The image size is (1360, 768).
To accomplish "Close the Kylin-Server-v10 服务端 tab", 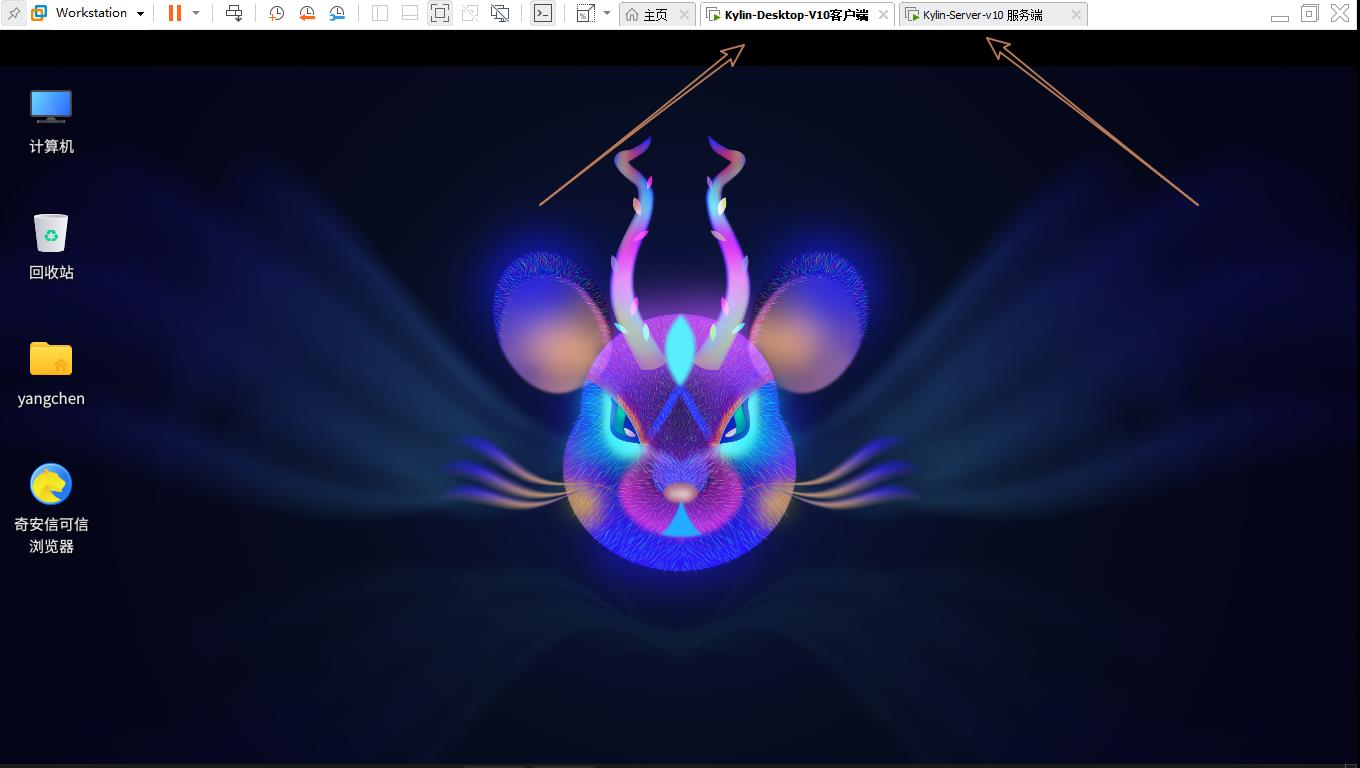I will 1076,15.
